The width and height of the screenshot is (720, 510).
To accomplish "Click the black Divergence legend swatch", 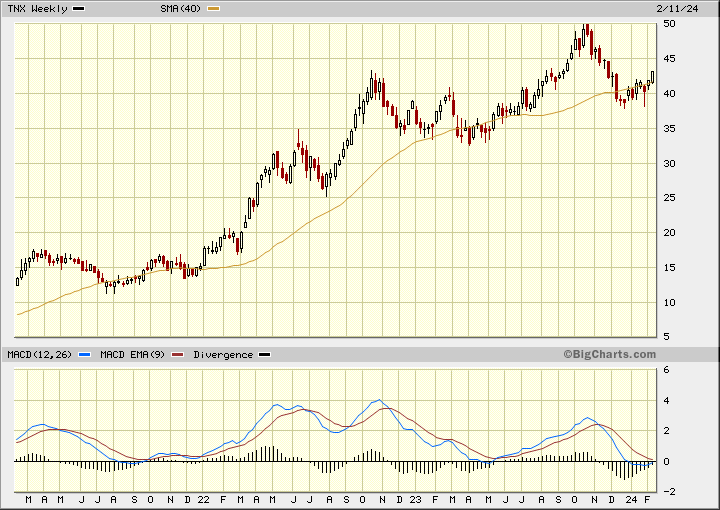I will click(x=264, y=355).
